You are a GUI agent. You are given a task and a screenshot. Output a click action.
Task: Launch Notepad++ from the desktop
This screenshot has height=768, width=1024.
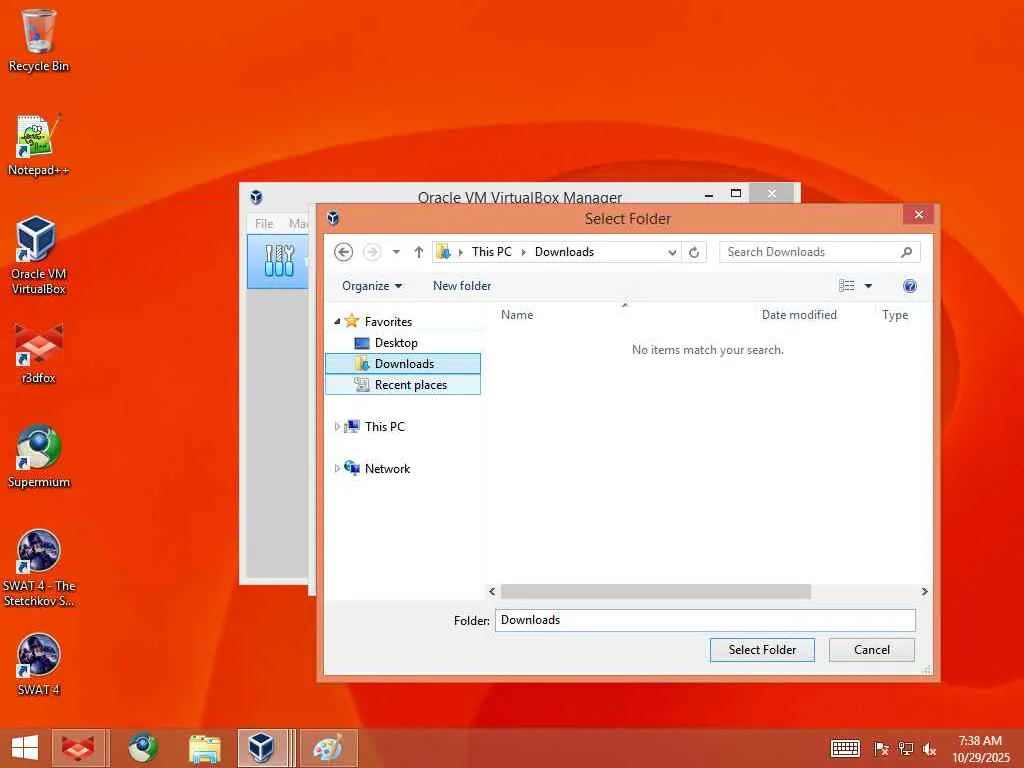click(38, 145)
